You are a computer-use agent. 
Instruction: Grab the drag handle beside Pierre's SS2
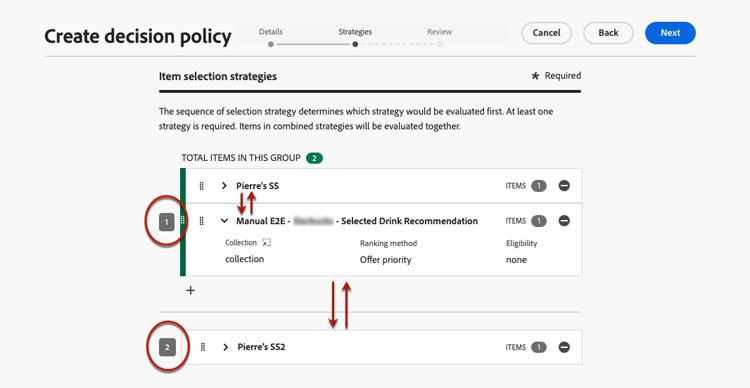[x=203, y=347]
